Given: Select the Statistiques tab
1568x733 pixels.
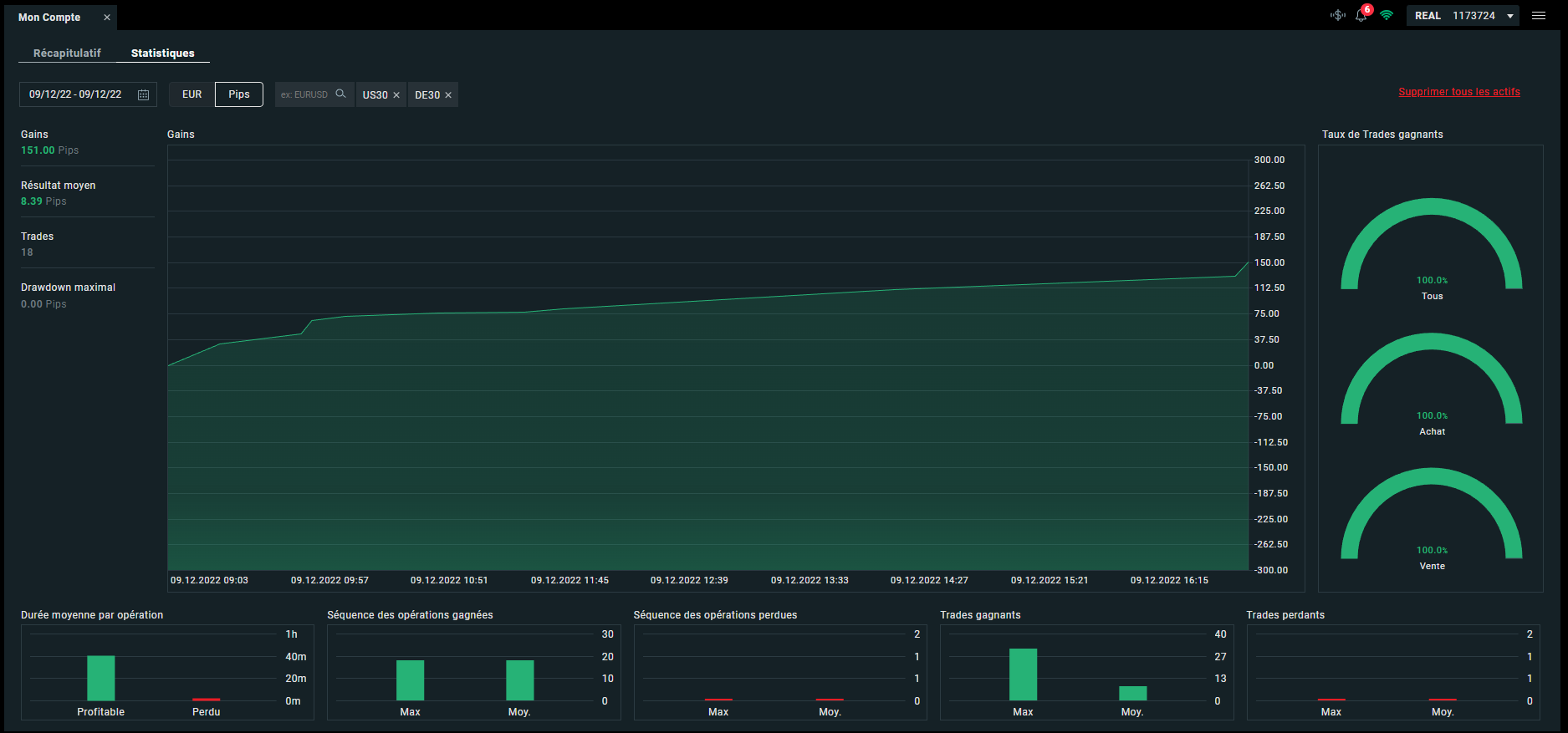Looking at the screenshot, I should 162,53.
